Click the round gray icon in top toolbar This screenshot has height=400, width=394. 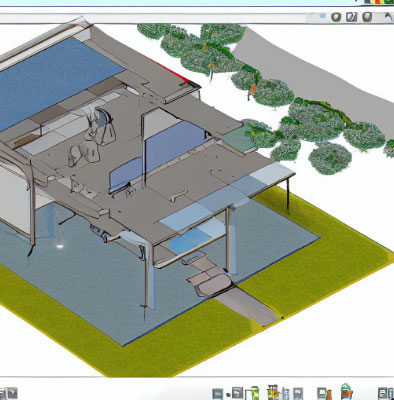tap(336, 17)
